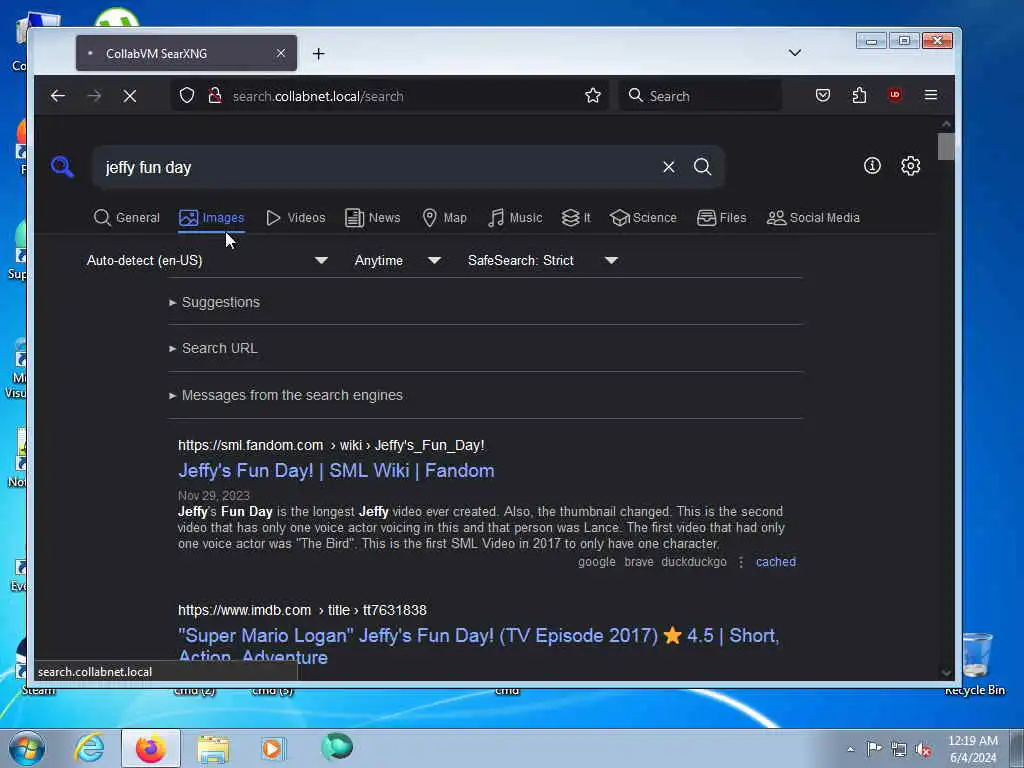Screen dimensions: 1024x768
Task: Open the Action Center flag icon
Action: pyautogui.click(x=874, y=748)
